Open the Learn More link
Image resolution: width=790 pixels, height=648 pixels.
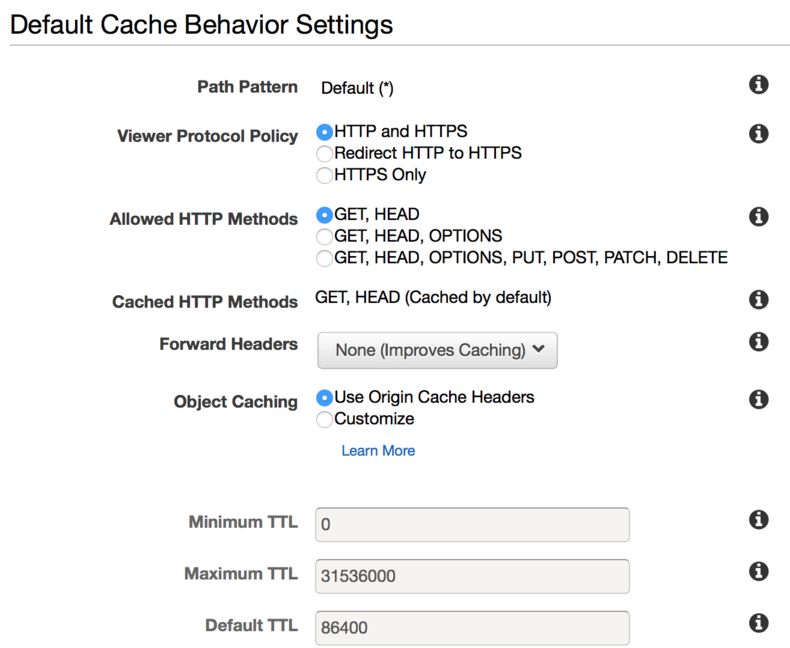(378, 451)
